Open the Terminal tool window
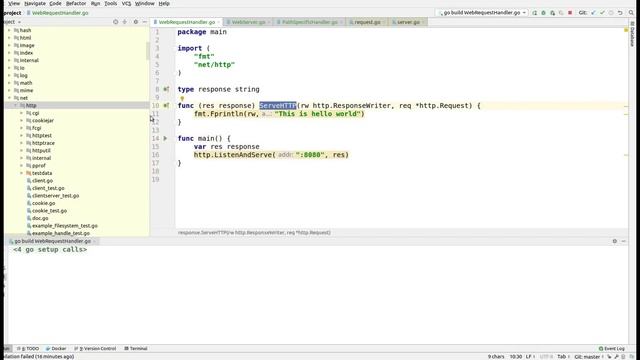Image resolution: width=640 pixels, height=360 pixels. pyautogui.click(x=136, y=349)
